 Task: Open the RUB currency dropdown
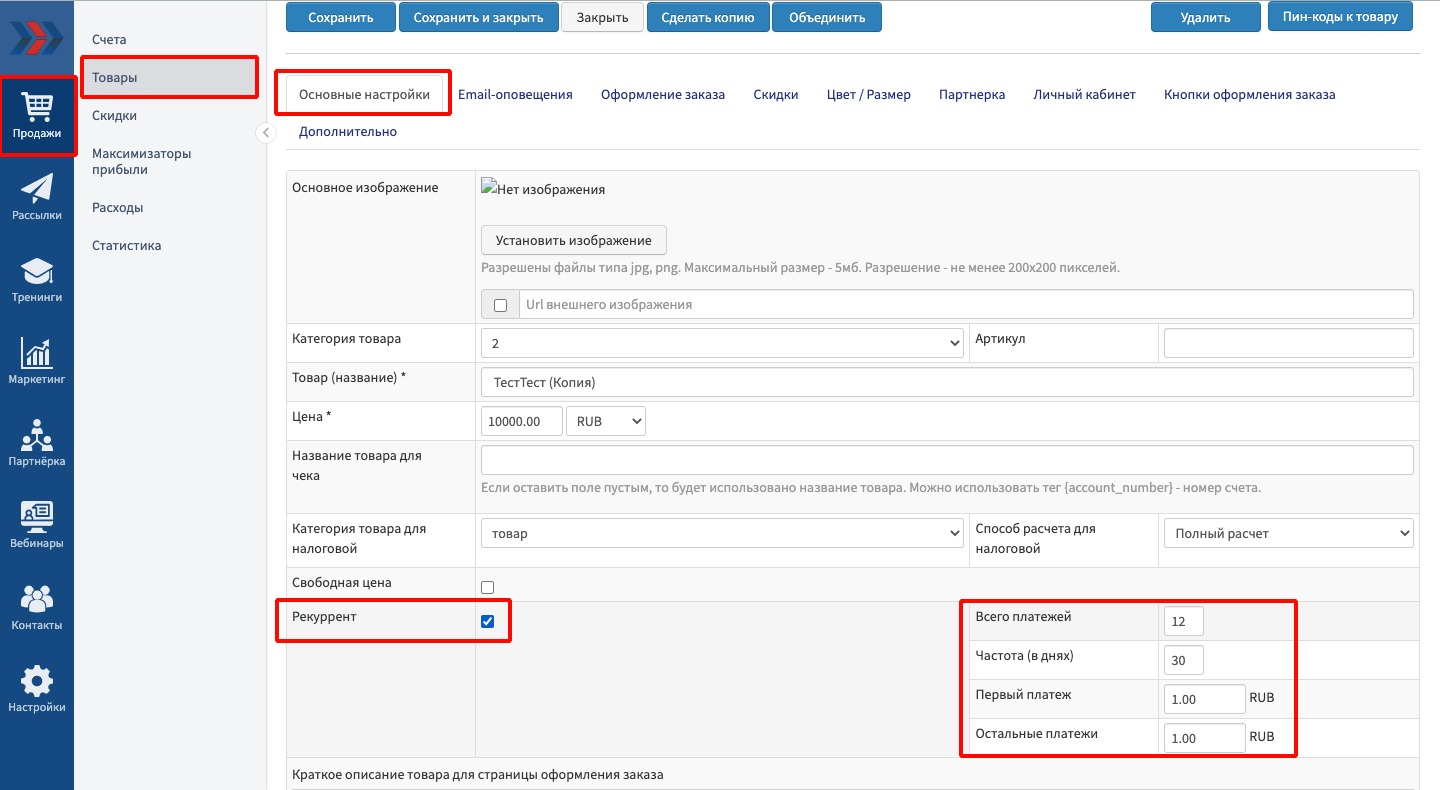[x=605, y=421]
